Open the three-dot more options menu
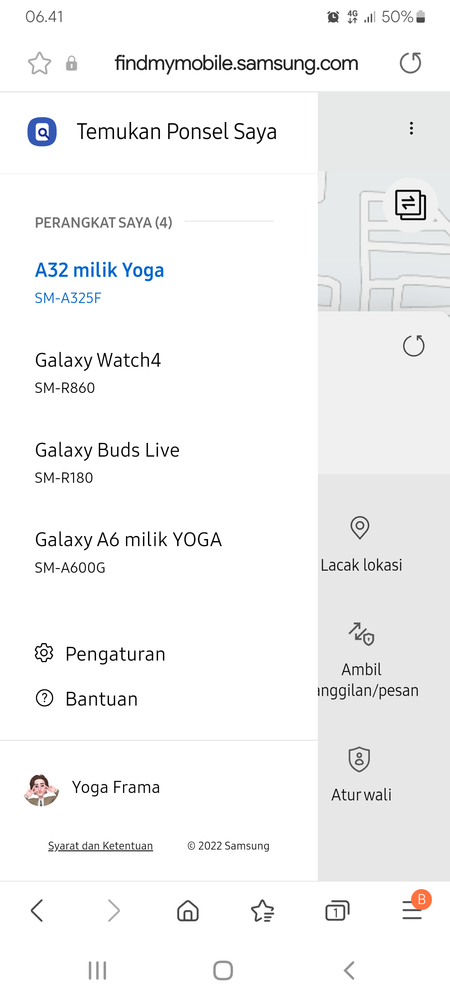This screenshot has width=450, height=999. coord(411,128)
